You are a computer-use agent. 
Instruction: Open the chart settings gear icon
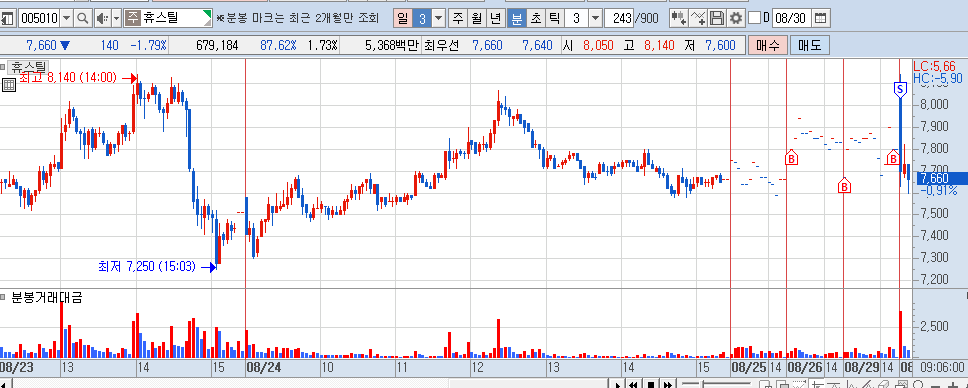(735, 18)
